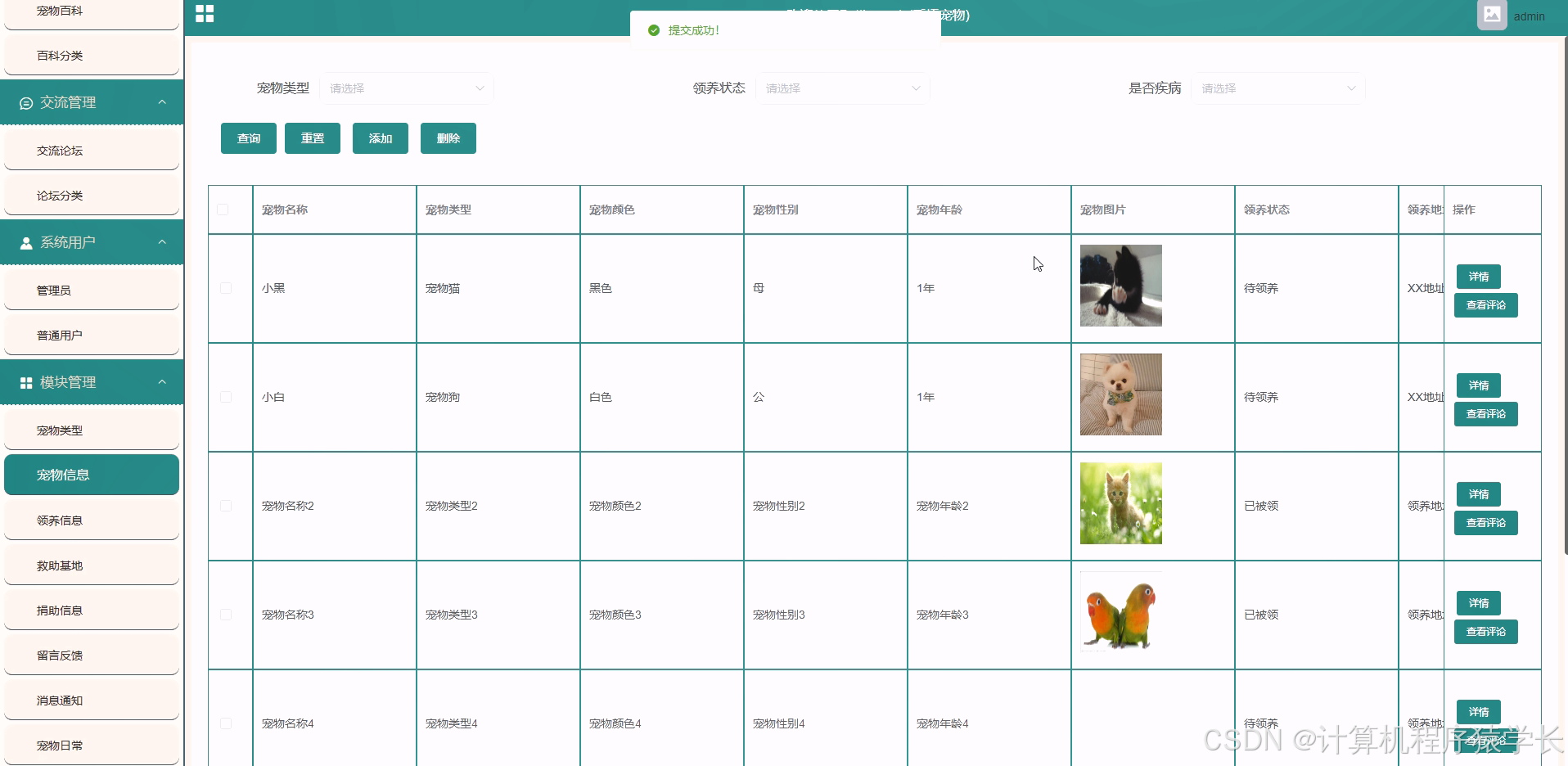Image resolution: width=1568 pixels, height=766 pixels.
Task: Open the admin avatar icon
Action: (1492, 15)
